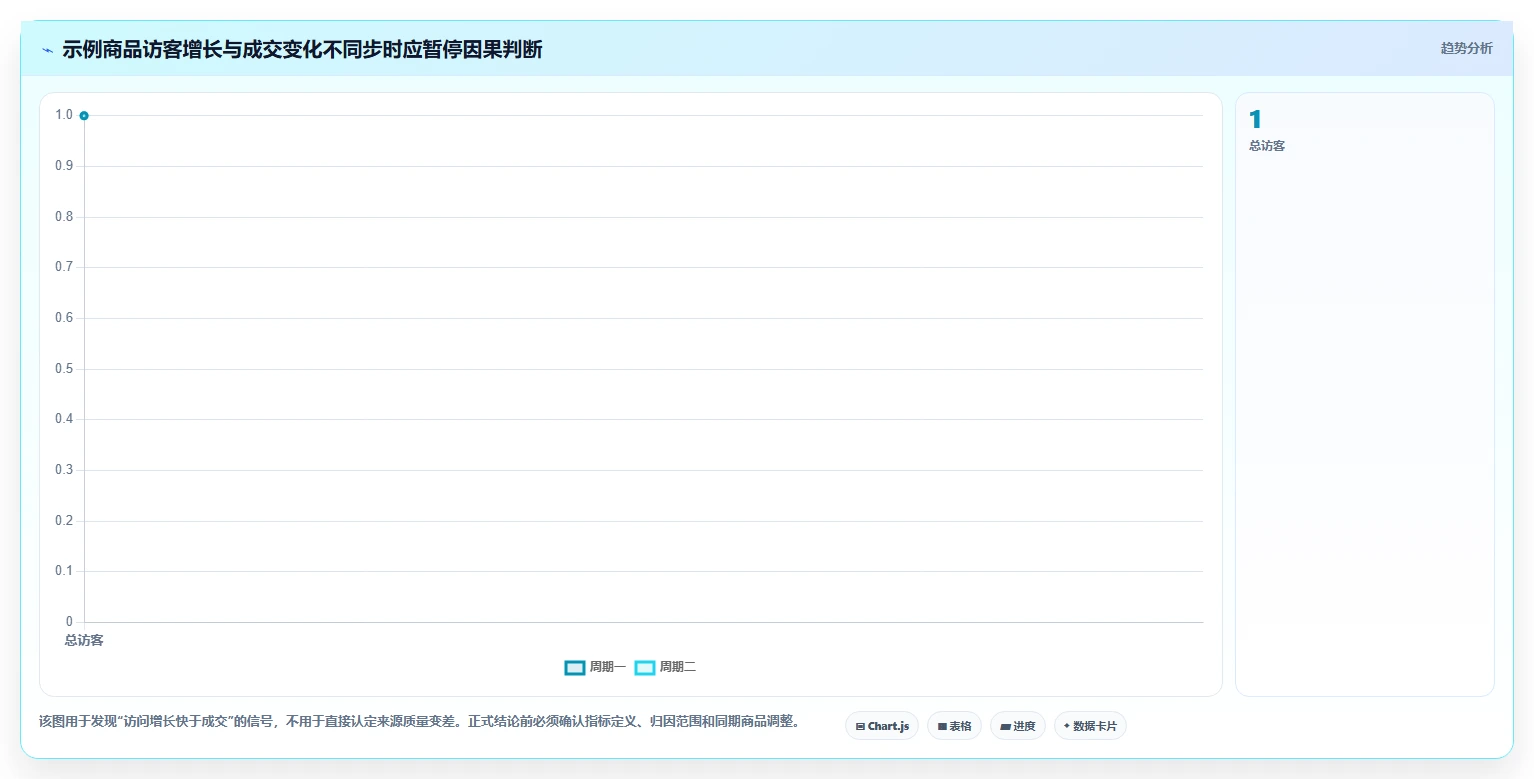Click the y-axis label 0.1

pyautogui.click(x=64, y=571)
